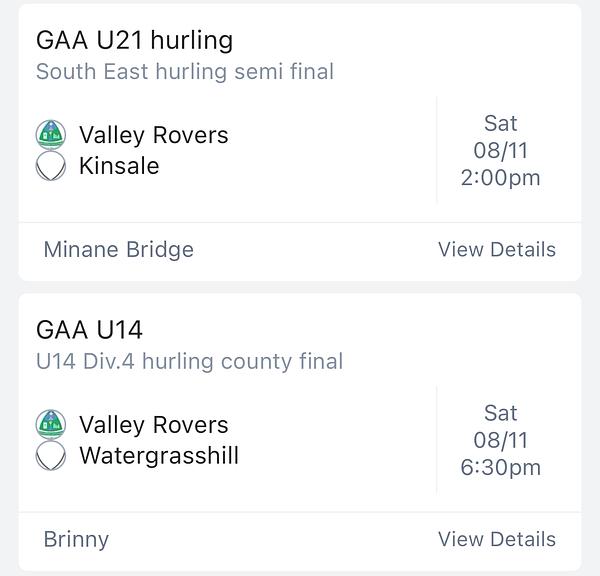
Task: Click Kinsale placeholder crest icon
Action: tap(51, 166)
